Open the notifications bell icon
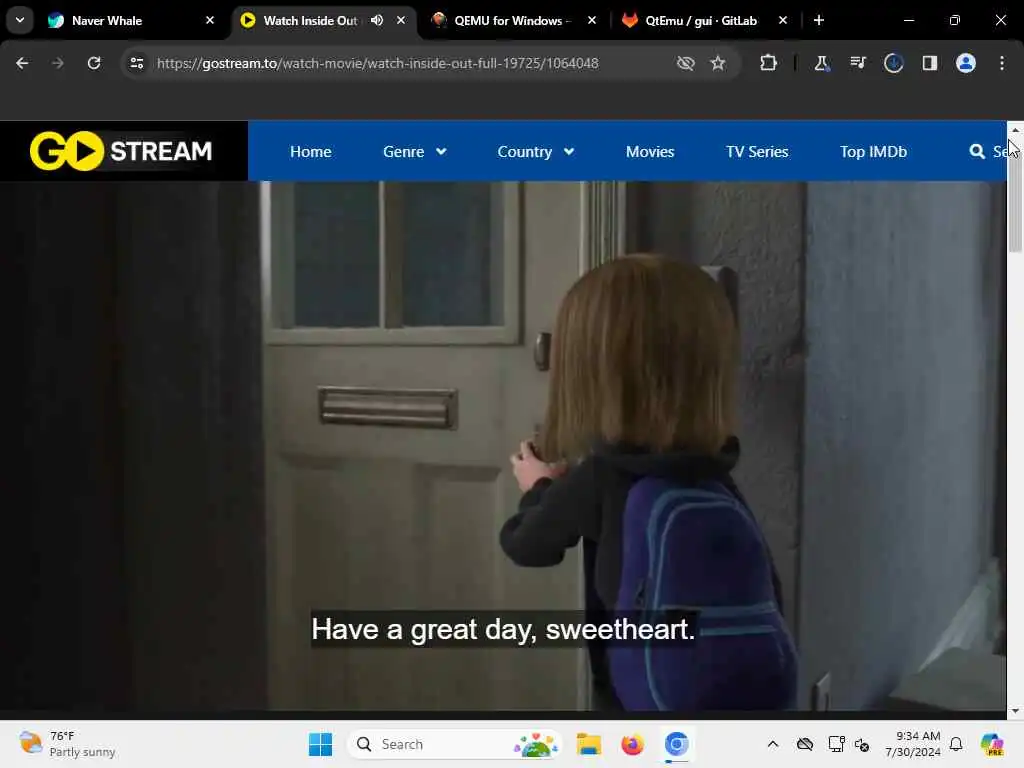The width and height of the screenshot is (1024, 768). pyautogui.click(x=956, y=744)
